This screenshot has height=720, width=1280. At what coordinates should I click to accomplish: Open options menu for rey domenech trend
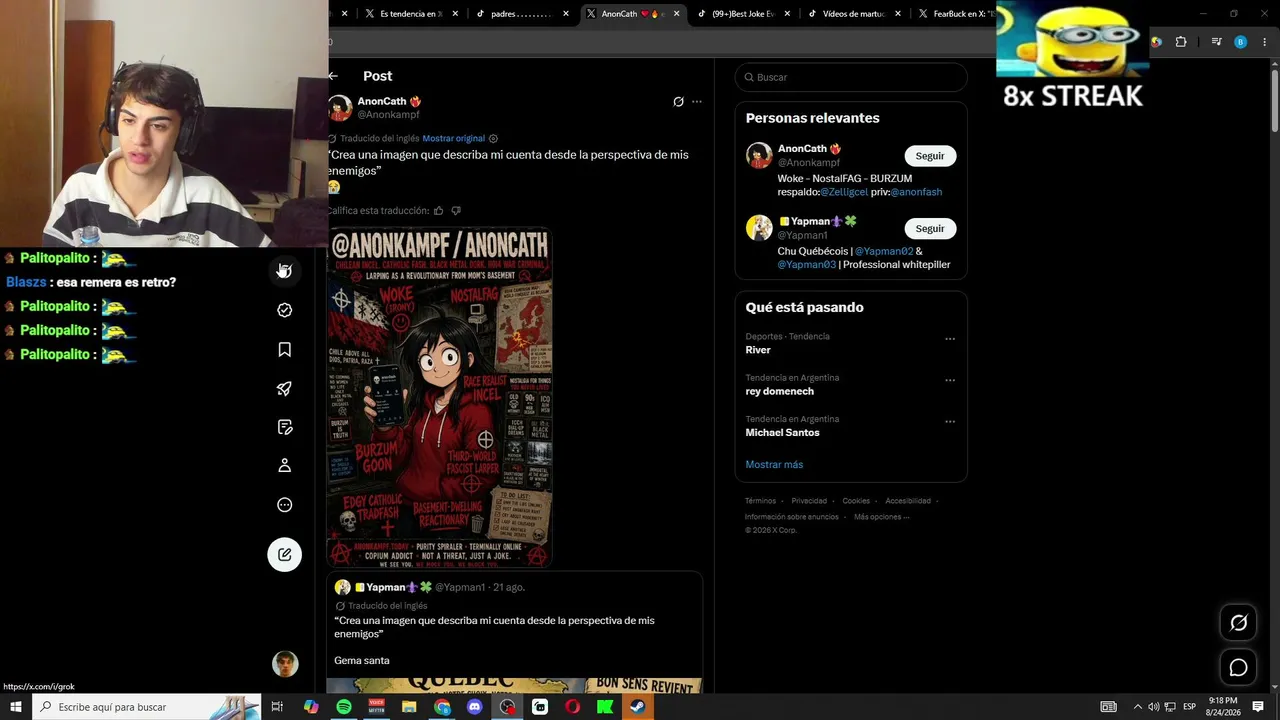point(950,380)
